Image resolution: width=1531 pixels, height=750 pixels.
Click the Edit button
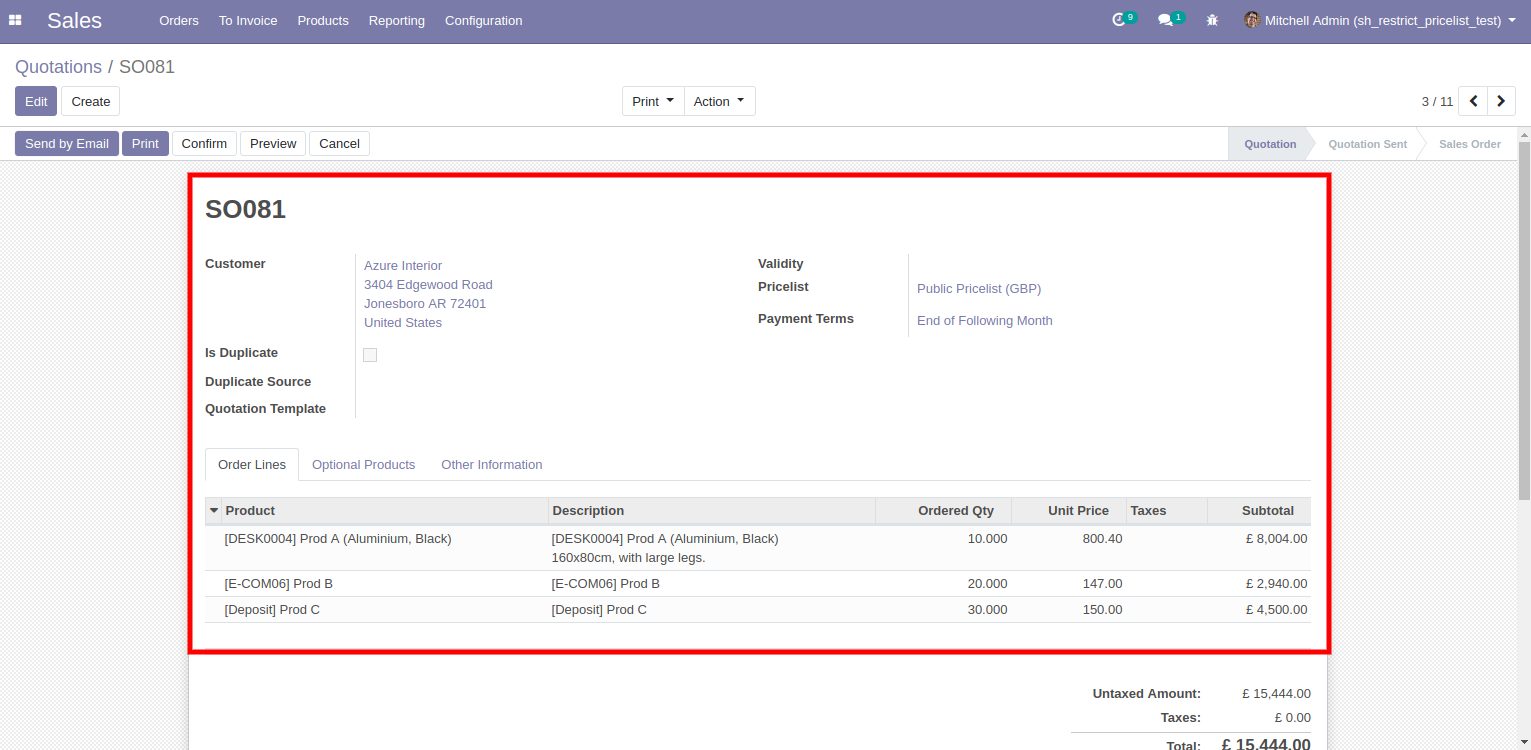click(x=36, y=101)
